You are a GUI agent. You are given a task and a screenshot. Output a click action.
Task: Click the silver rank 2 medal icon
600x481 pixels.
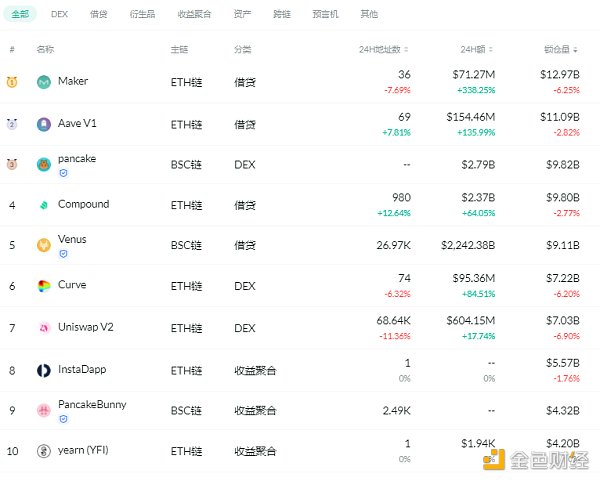pyautogui.click(x=12, y=124)
